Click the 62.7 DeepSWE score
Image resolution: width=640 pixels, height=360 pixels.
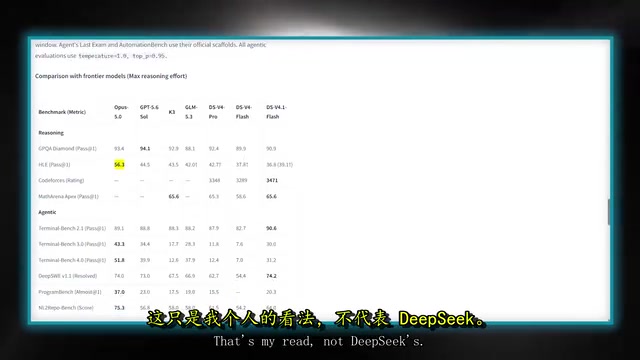pos(213,276)
